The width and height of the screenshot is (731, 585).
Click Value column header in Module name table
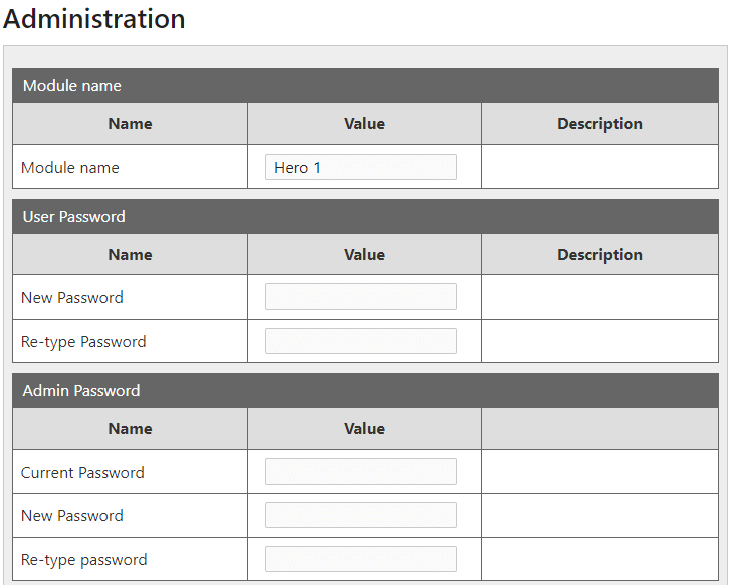[x=364, y=124]
